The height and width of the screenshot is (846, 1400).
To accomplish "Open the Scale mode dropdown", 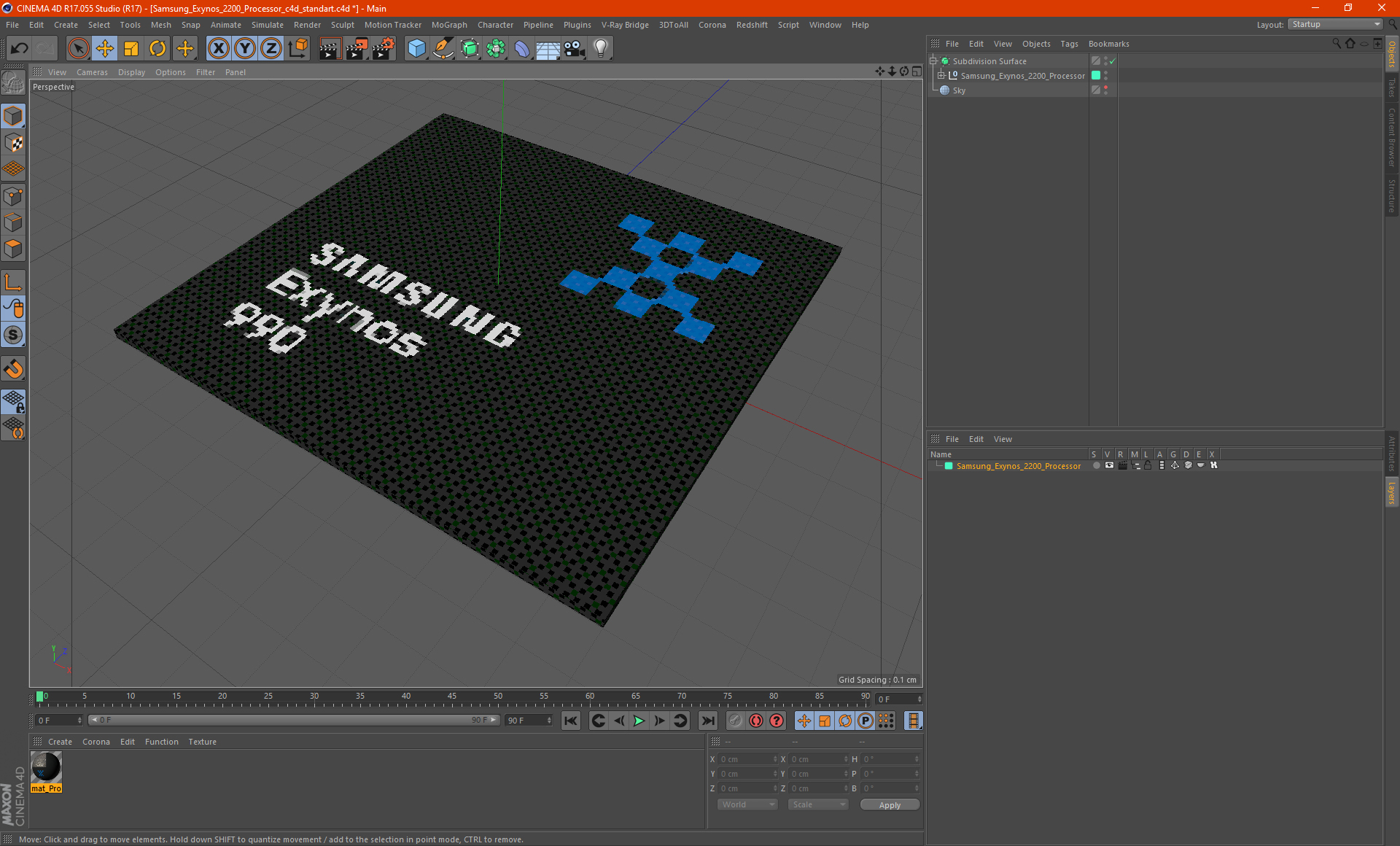I will tap(818, 804).
